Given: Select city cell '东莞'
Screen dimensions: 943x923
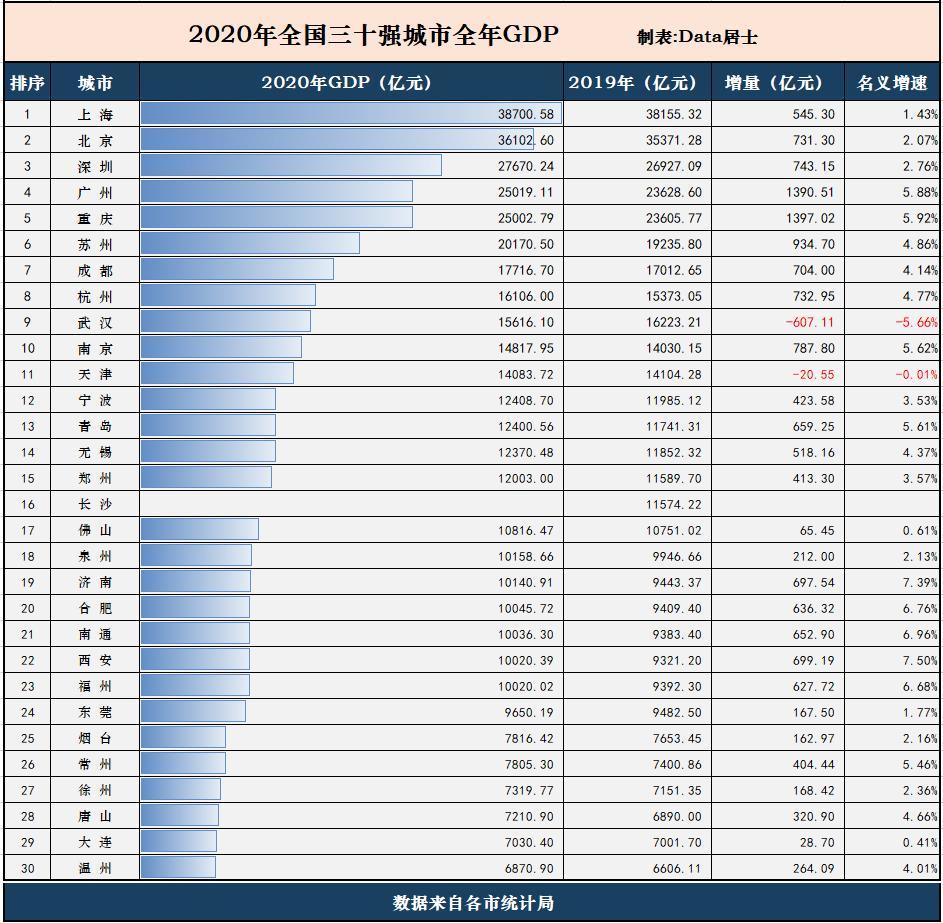Looking at the screenshot, I should click(95, 713).
